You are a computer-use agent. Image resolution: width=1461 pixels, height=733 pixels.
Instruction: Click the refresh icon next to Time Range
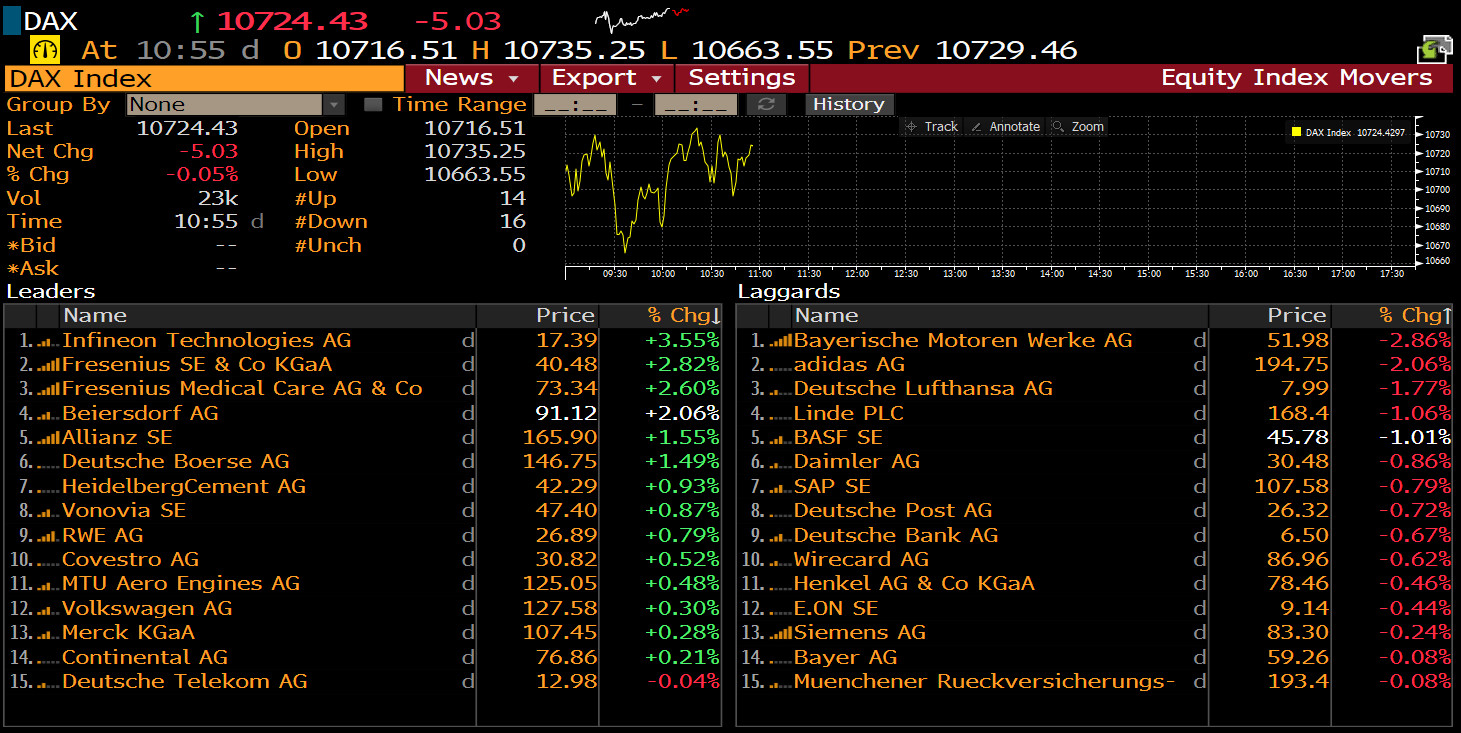coord(766,104)
